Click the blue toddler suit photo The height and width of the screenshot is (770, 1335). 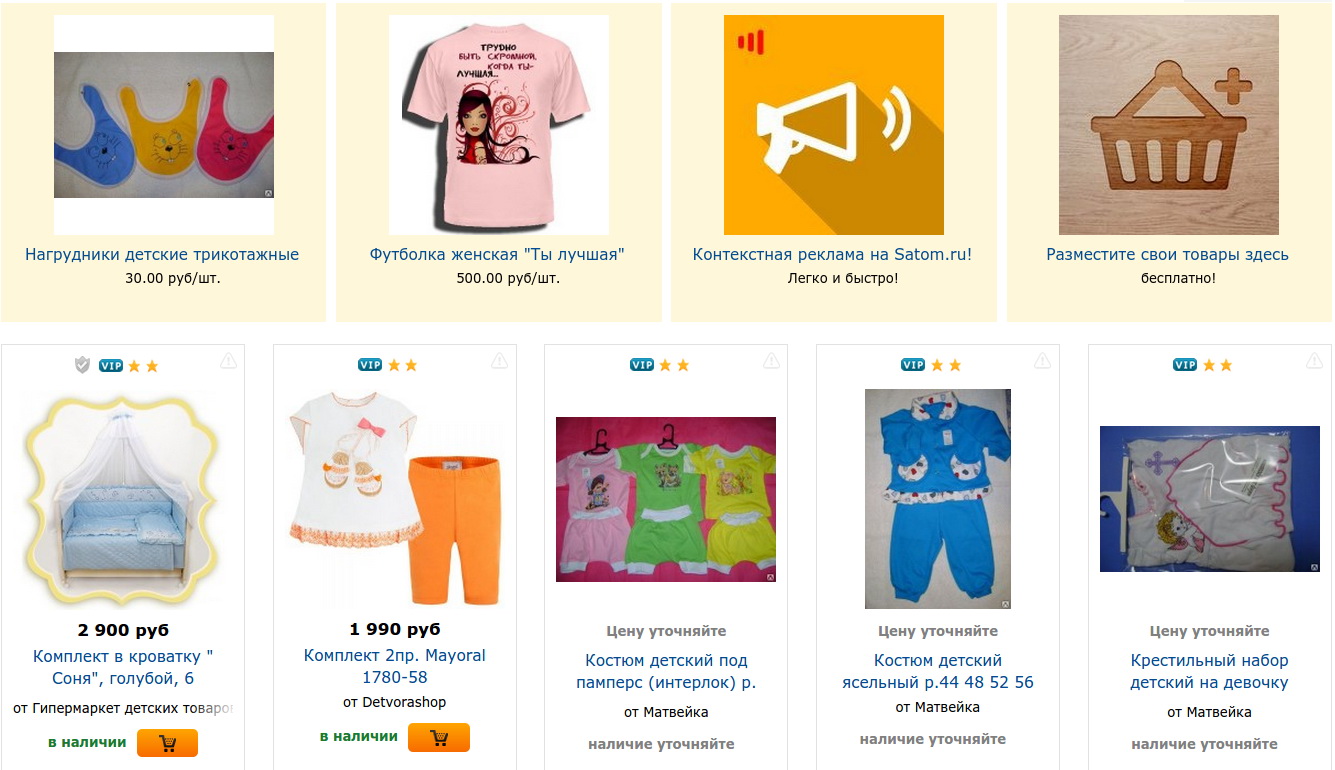938,499
